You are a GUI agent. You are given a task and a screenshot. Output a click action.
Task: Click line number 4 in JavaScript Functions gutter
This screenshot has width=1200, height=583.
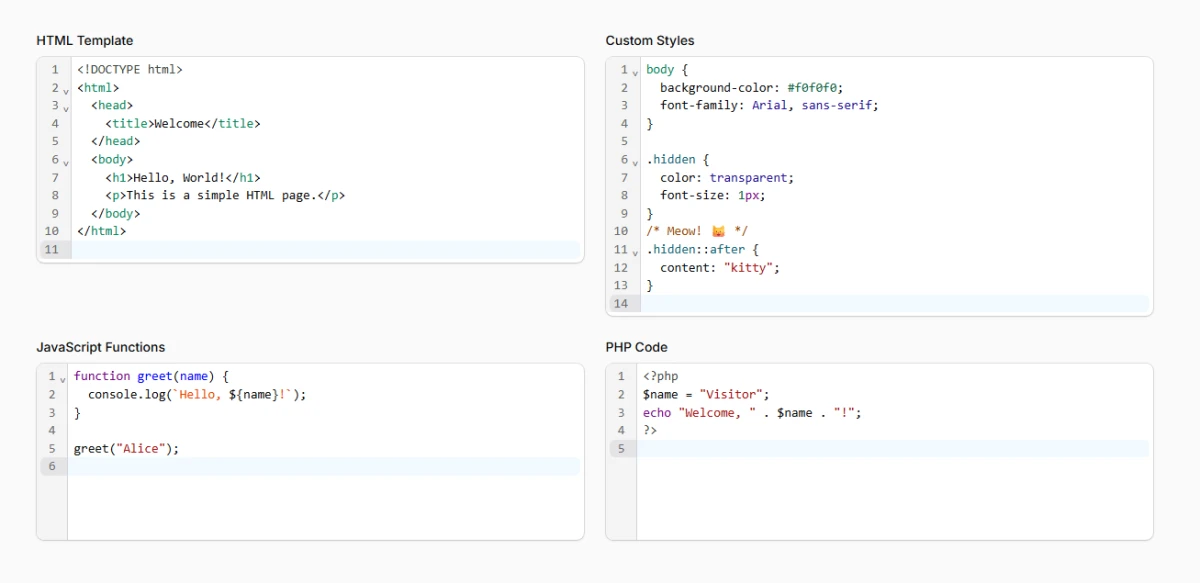pyautogui.click(x=52, y=430)
